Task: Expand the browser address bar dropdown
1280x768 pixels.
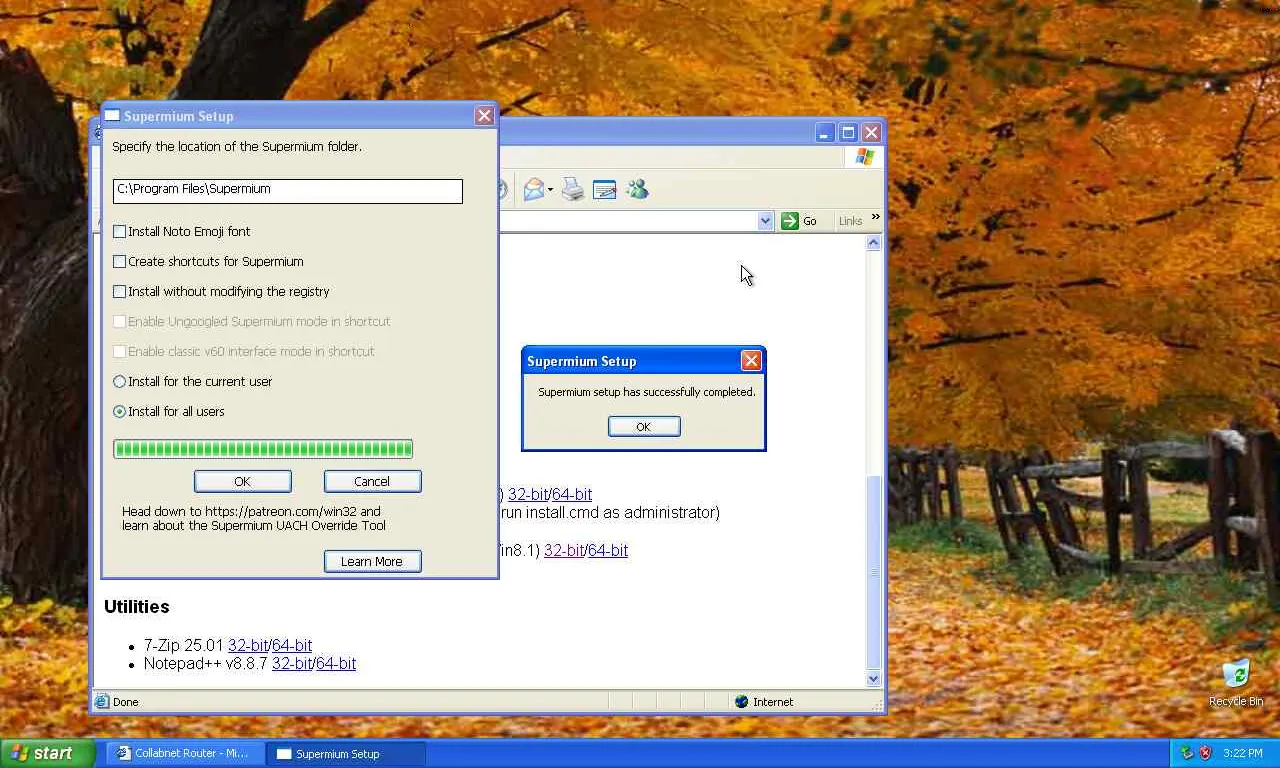Action: pyautogui.click(x=766, y=221)
